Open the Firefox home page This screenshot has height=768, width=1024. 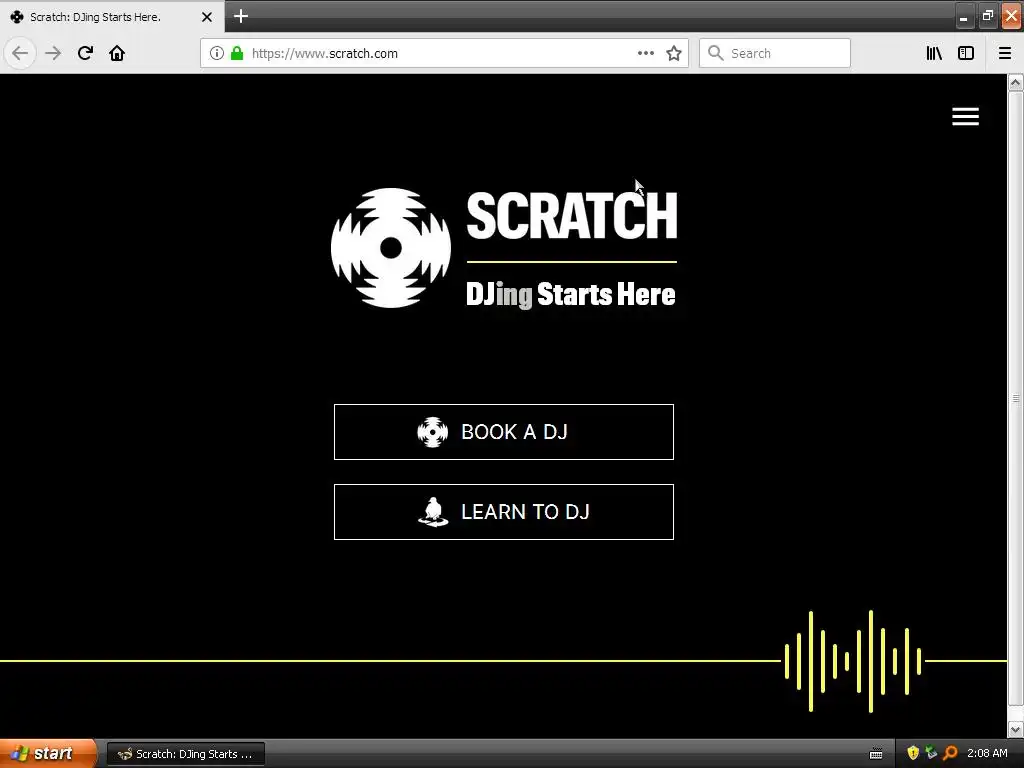pyautogui.click(x=117, y=53)
